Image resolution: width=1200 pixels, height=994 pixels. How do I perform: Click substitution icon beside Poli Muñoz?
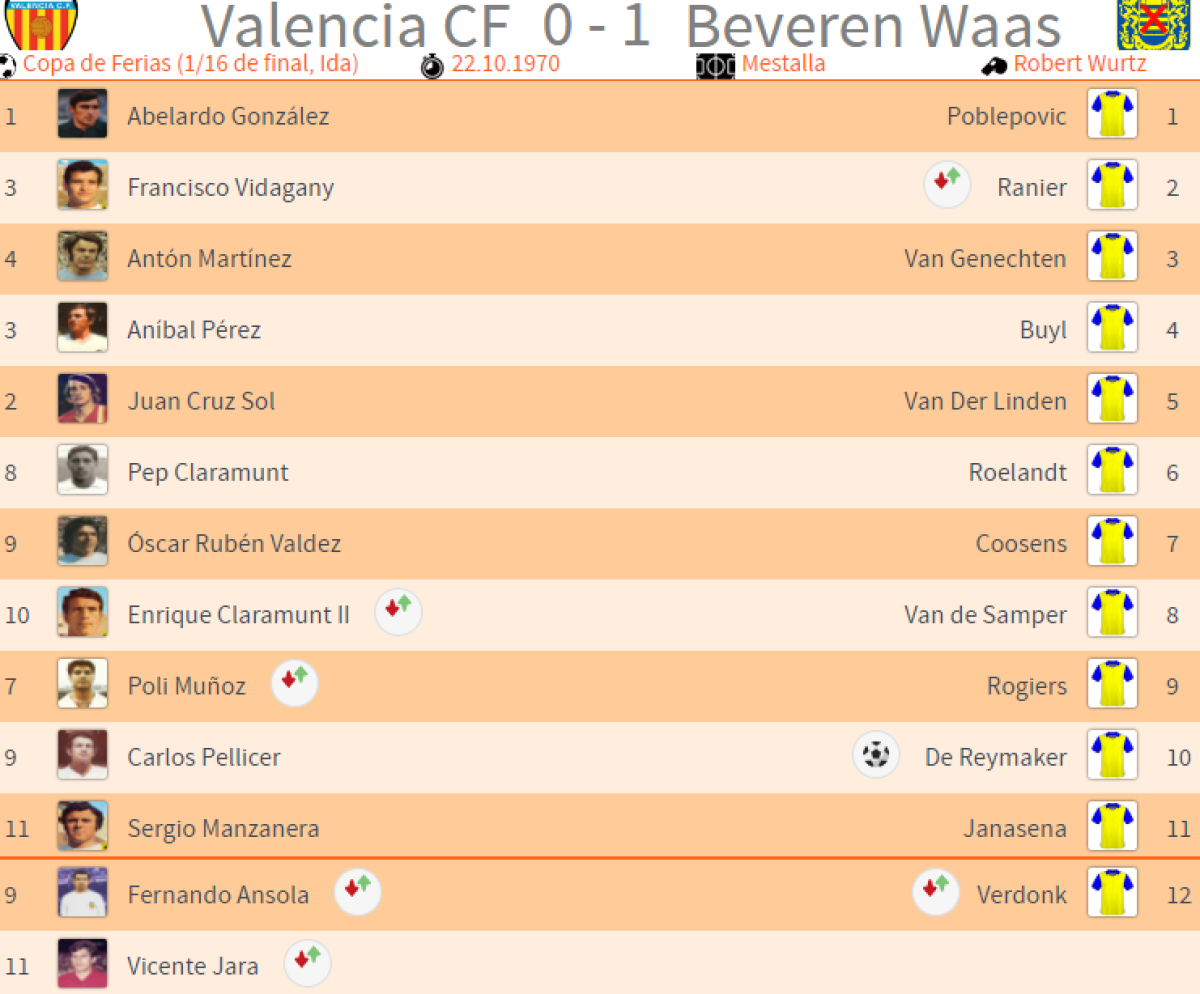pos(294,683)
